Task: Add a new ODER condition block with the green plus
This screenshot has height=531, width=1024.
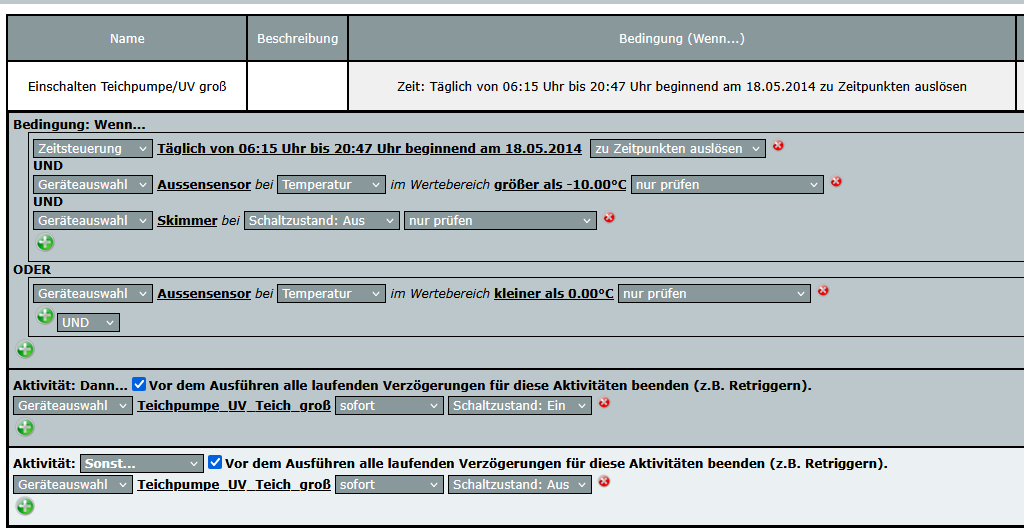Action: pyautogui.click(x=25, y=349)
